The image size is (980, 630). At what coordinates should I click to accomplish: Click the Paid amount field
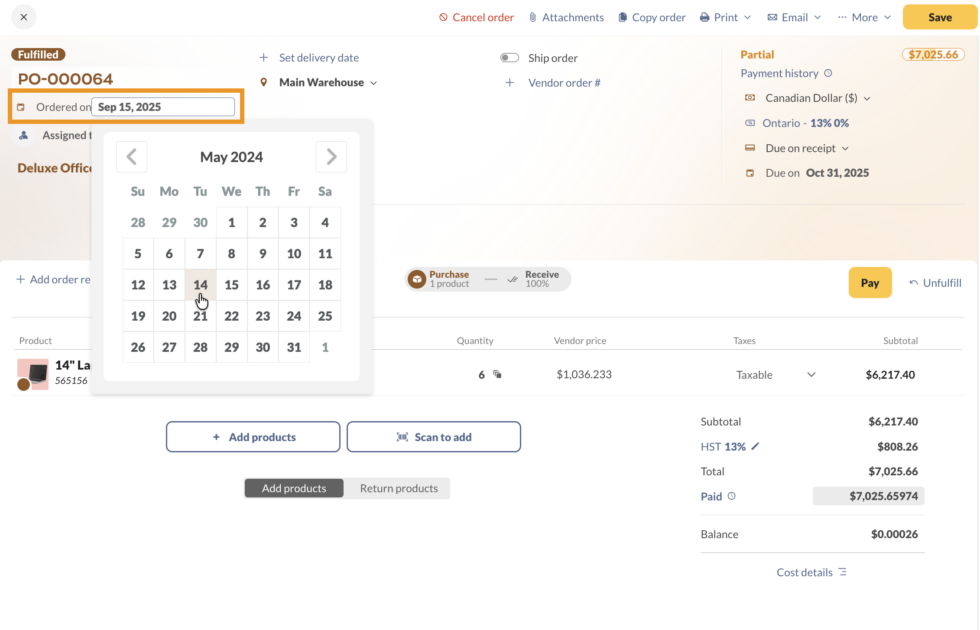[869, 496]
